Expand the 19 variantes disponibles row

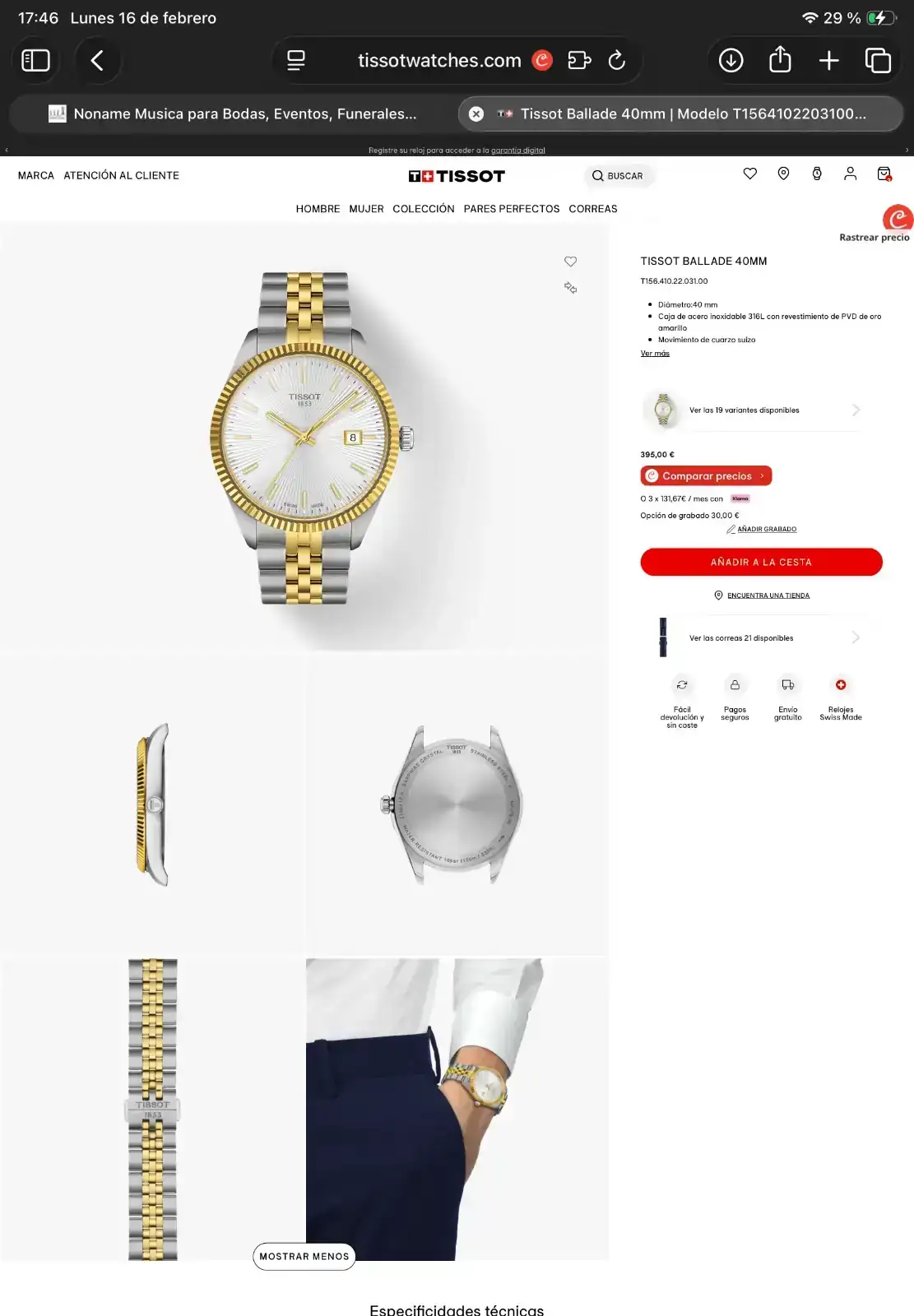pos(752,410)
